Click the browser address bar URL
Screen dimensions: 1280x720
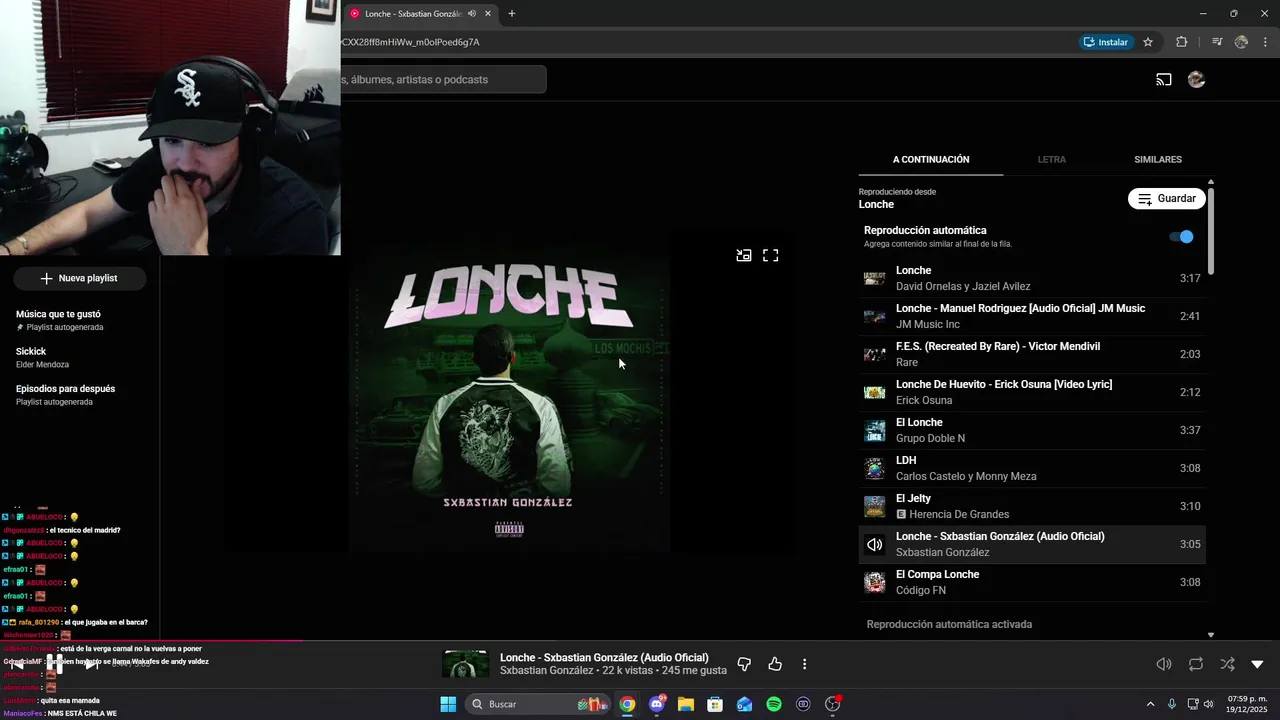tap(411, 42)
